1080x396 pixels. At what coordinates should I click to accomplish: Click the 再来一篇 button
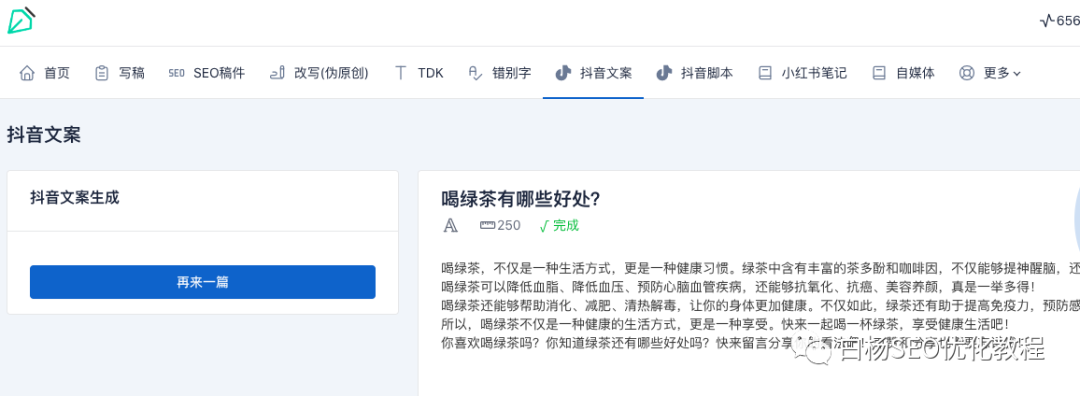point(202,282)
